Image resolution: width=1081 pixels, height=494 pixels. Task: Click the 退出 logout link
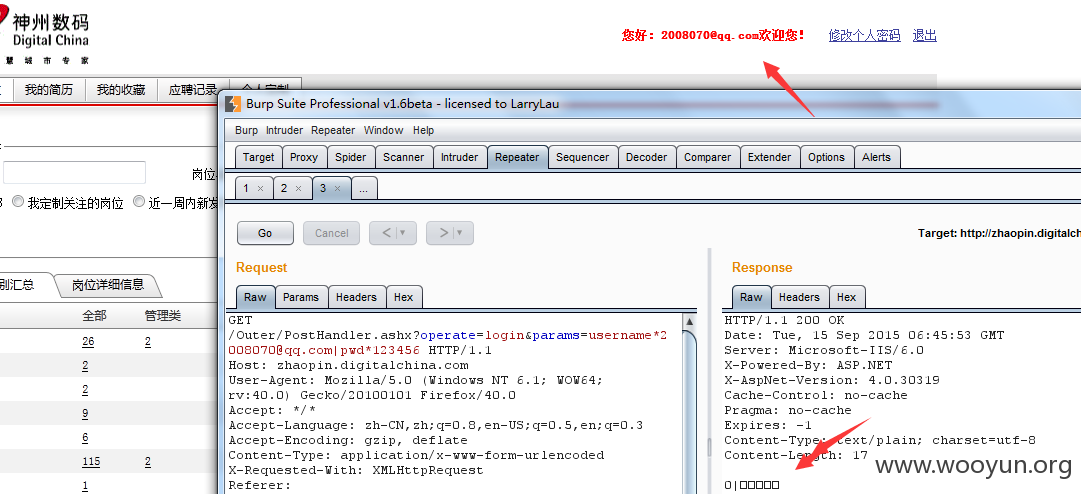click(x=925, y=36)
